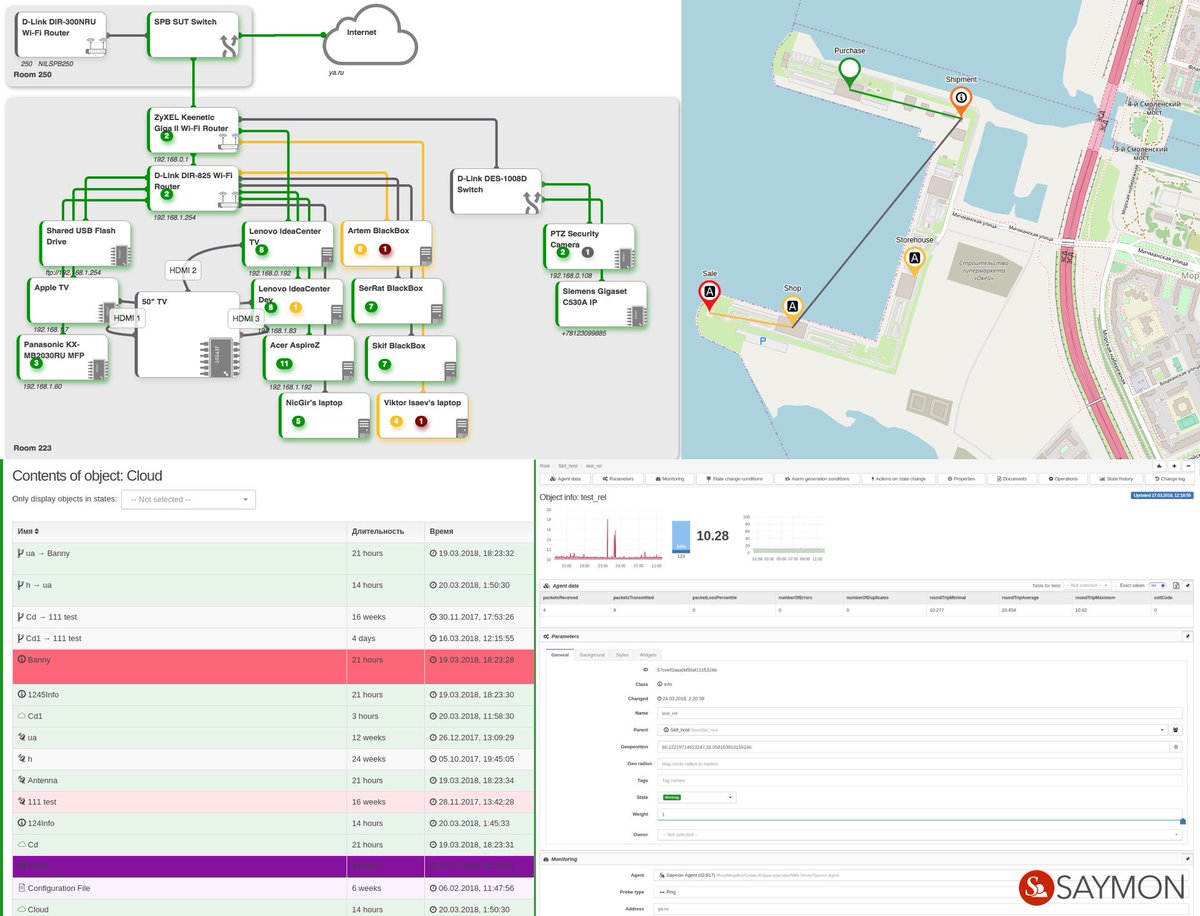Click the plus button above Change log
Image resolution: width=1200 pixels, height=916 pixels.
pyautogui.click(x=1173, y=465)
